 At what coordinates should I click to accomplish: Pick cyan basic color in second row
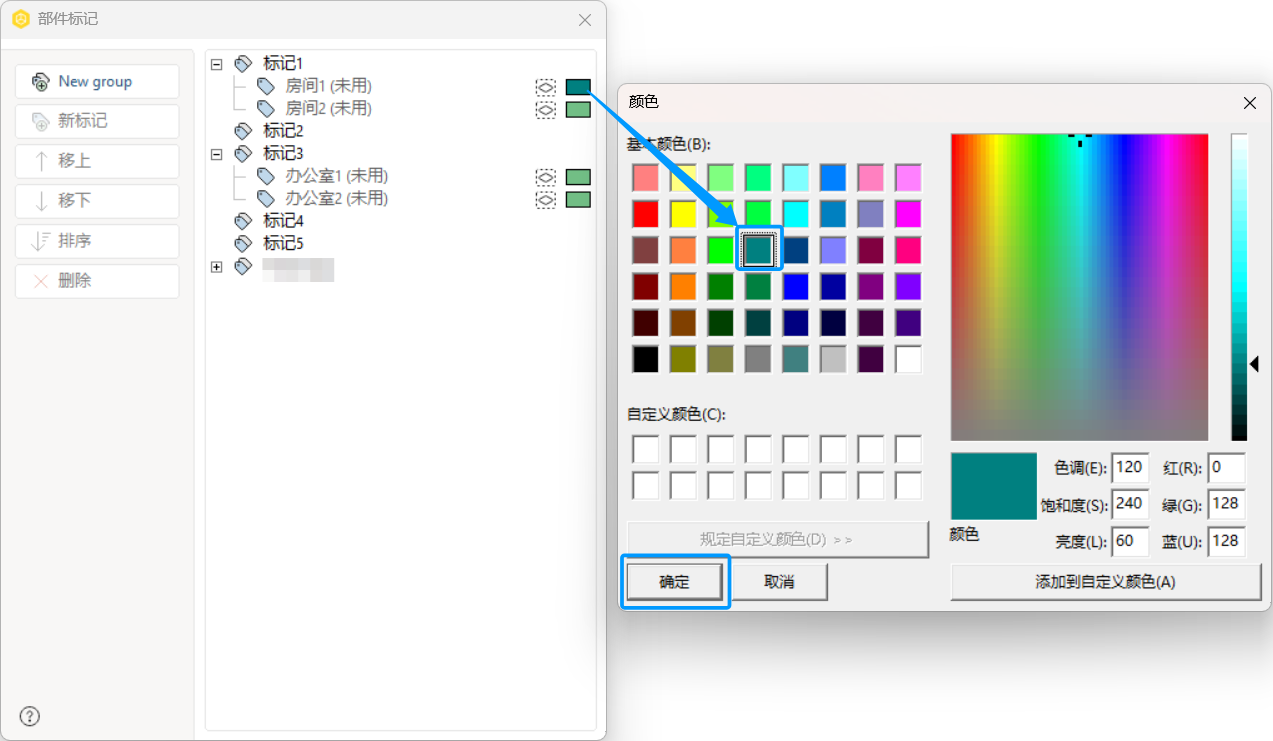click(x=796, y=214)
